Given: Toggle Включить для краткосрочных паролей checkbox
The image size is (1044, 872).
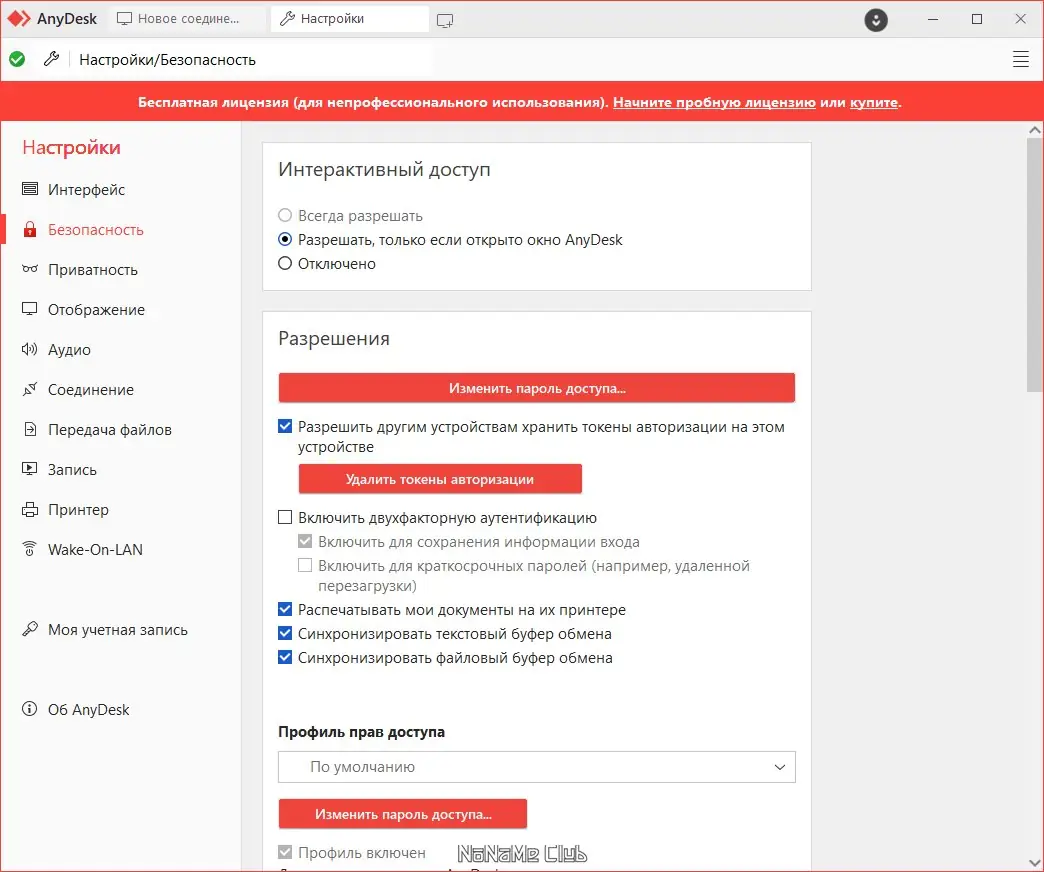Looking at the screenshot, I should [305, 565].
